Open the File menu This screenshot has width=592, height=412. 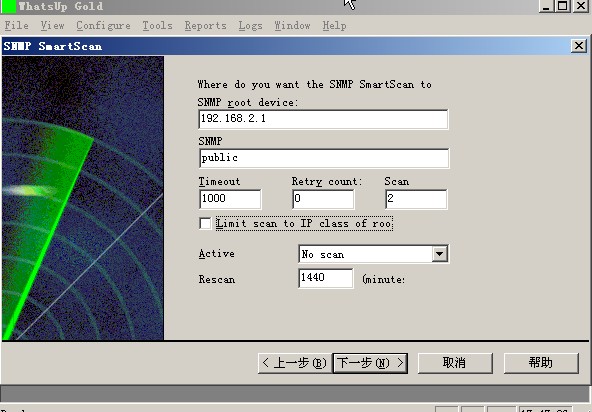coord(17,26)
